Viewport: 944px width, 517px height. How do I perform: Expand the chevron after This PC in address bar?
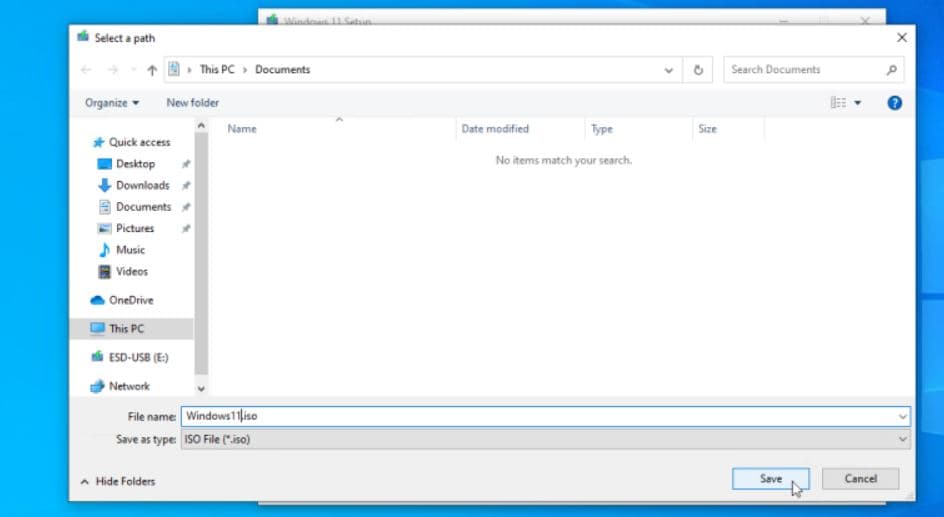pos(245,70)
